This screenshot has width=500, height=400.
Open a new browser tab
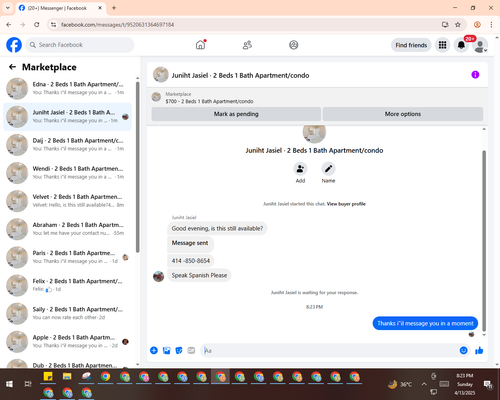(x=114, y=8)
